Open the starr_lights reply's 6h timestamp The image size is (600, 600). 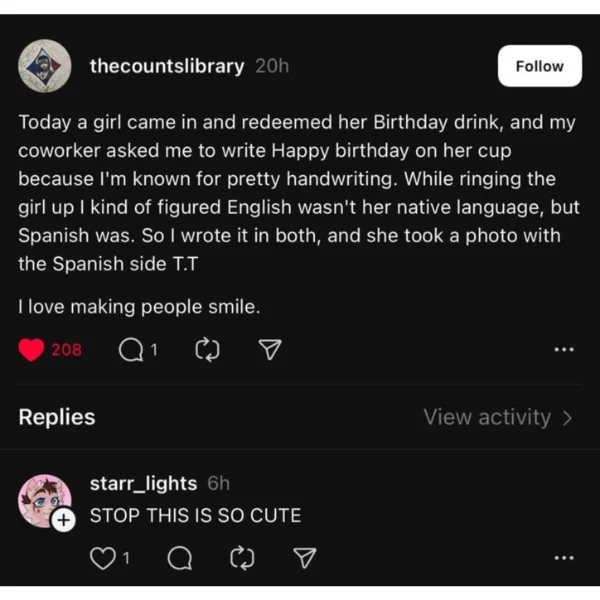[x=218, y=483]
